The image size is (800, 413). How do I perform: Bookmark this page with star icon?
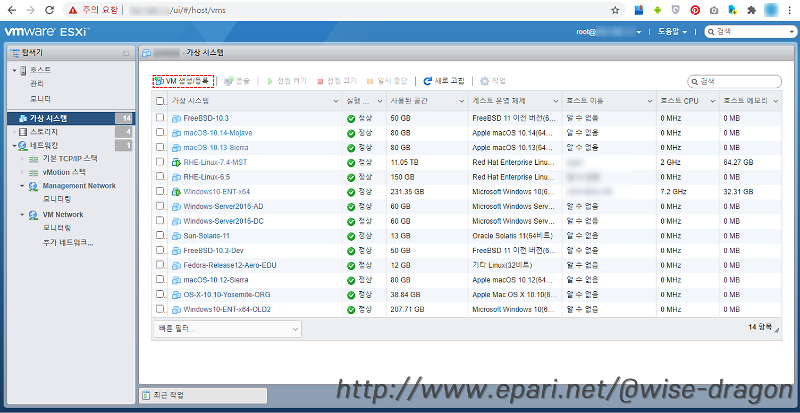coord(615,10)
